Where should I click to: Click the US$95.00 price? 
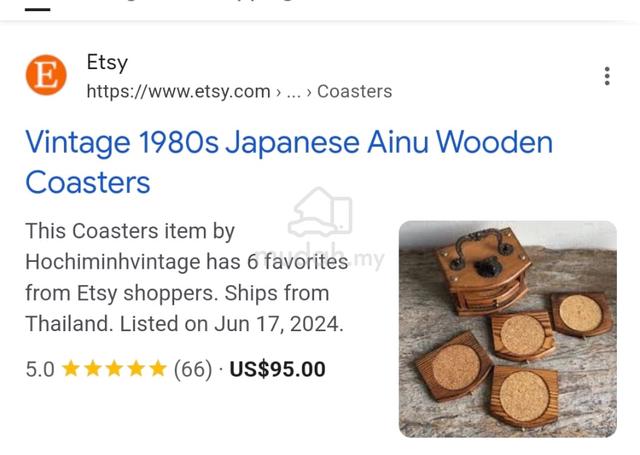coord(278,369)
